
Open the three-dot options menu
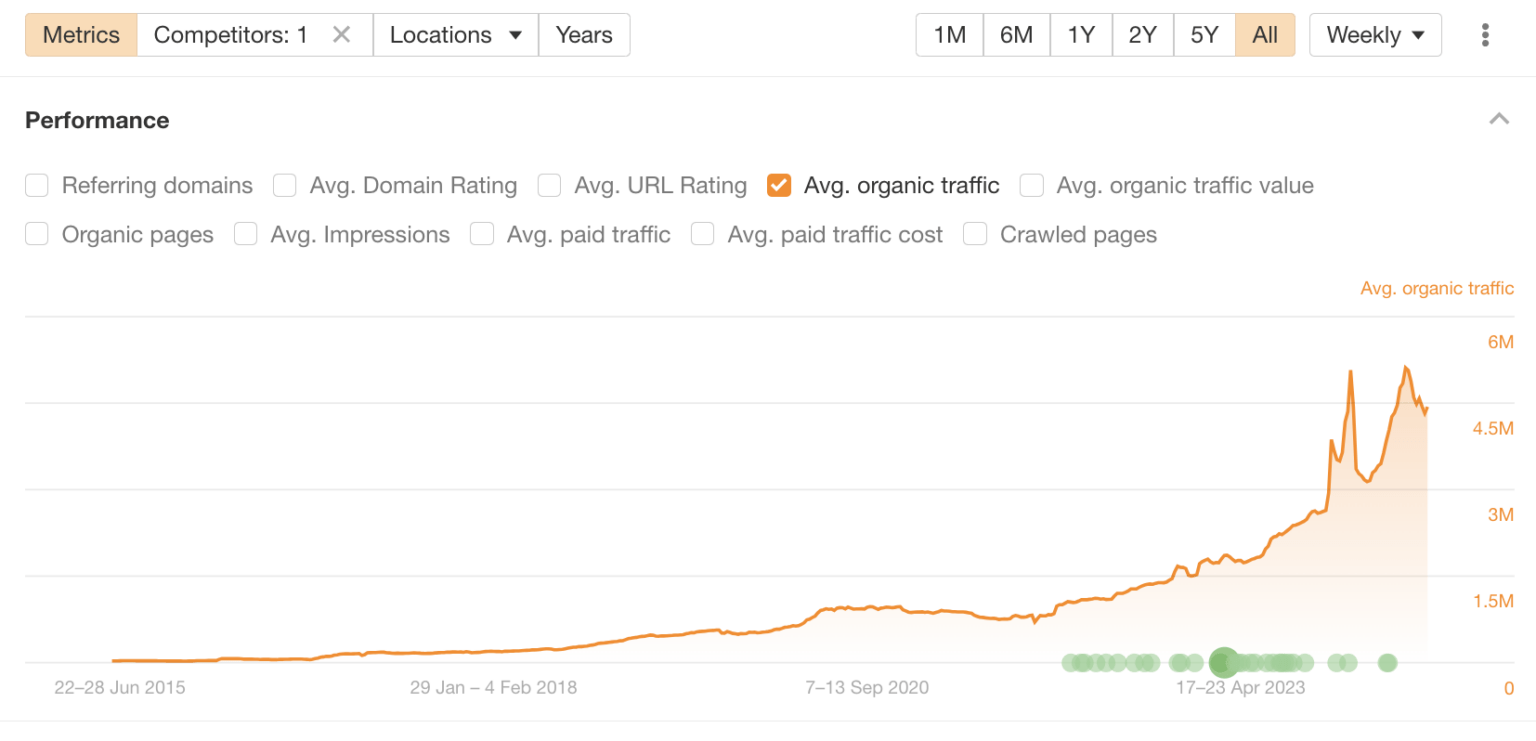[1484, 34]
